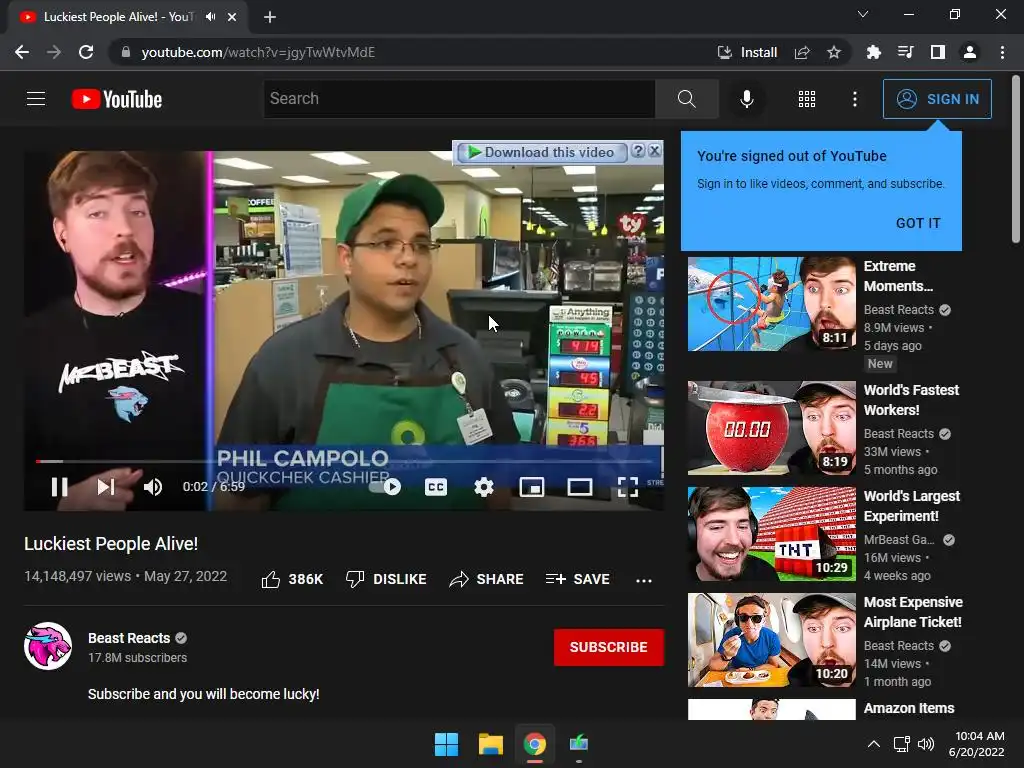Enter full screen mode
This screenshot has height=768, width=1024.
[628, 487]
